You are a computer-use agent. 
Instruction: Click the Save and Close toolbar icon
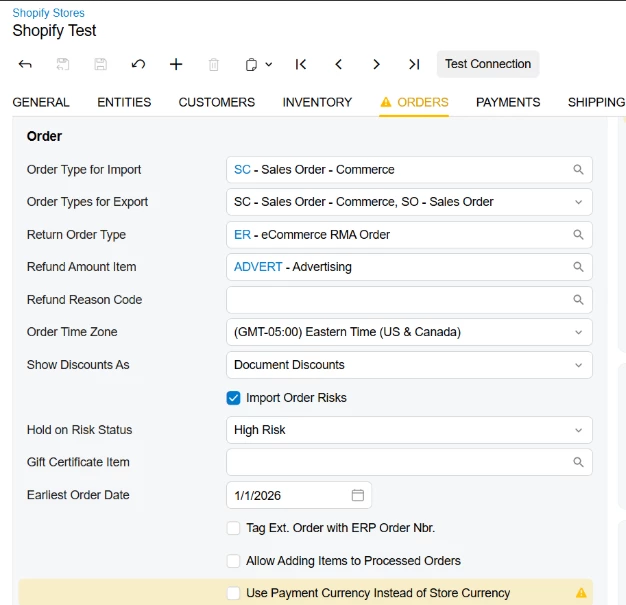click(63, 64)
